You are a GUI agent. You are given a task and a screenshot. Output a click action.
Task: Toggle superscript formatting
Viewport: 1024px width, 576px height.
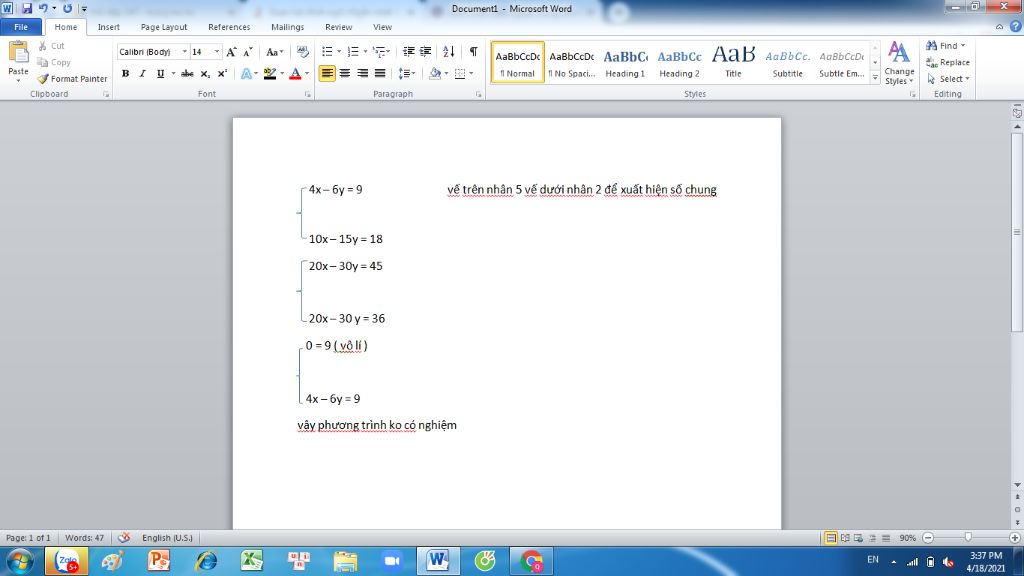pyautogui.click(x=222, y=74)
